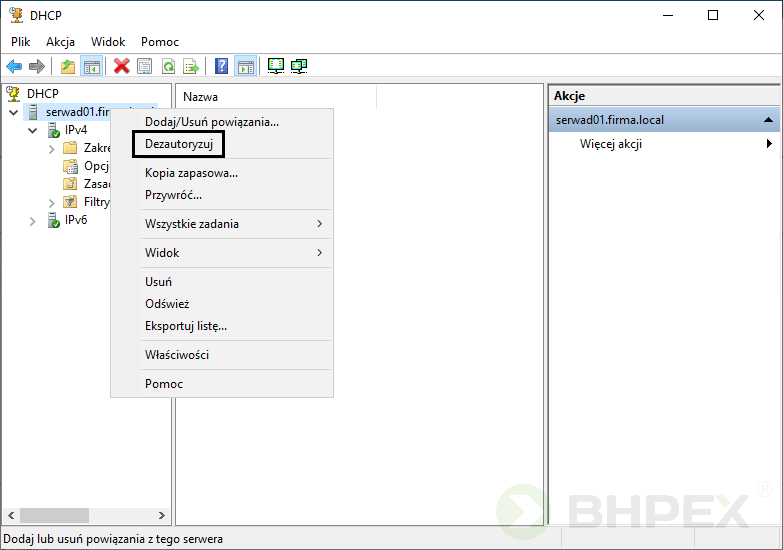Collapse the IPv4 tree node
The image size is (783, 550).
32,130
